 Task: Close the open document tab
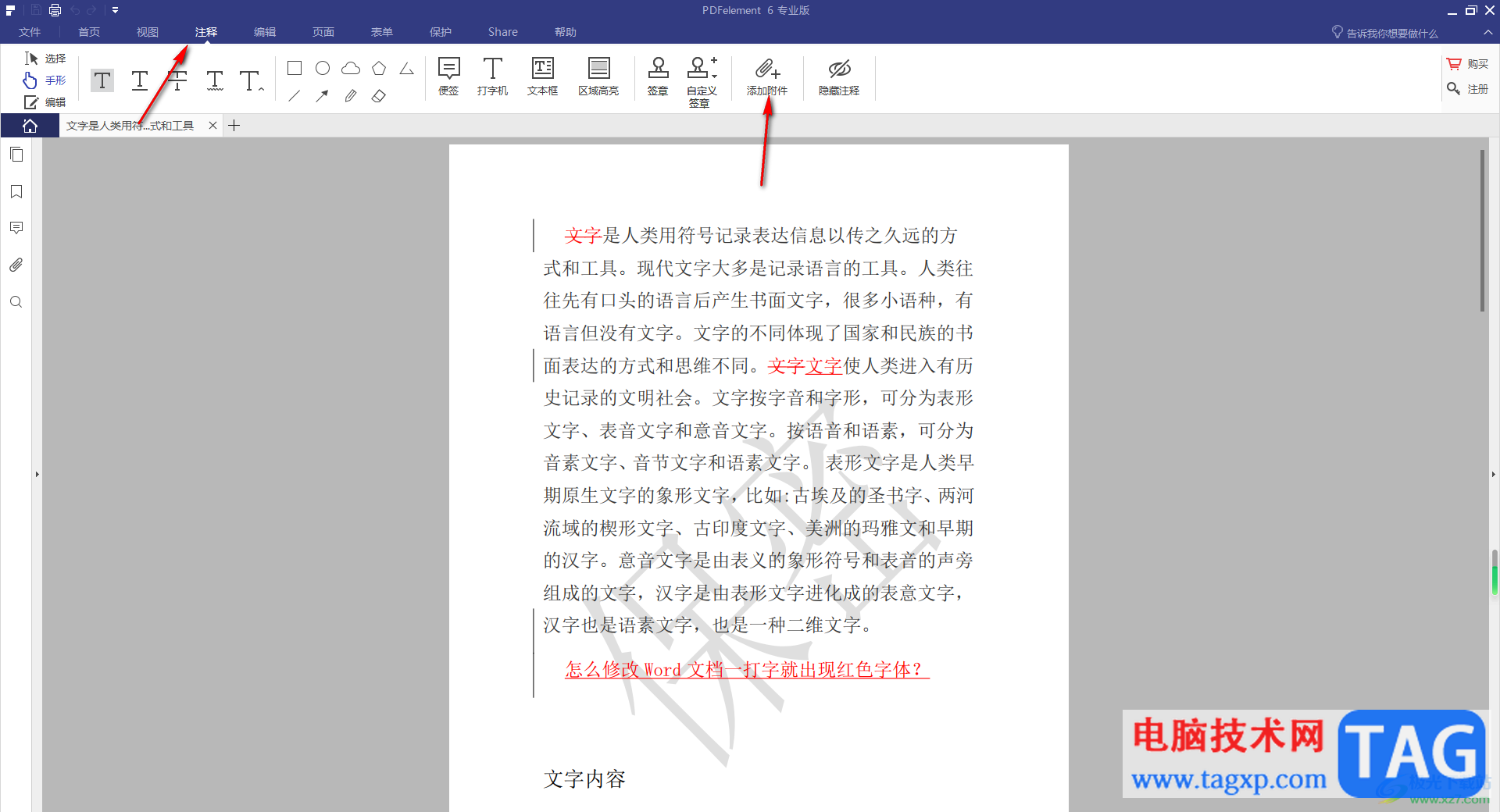pos(212,126)
